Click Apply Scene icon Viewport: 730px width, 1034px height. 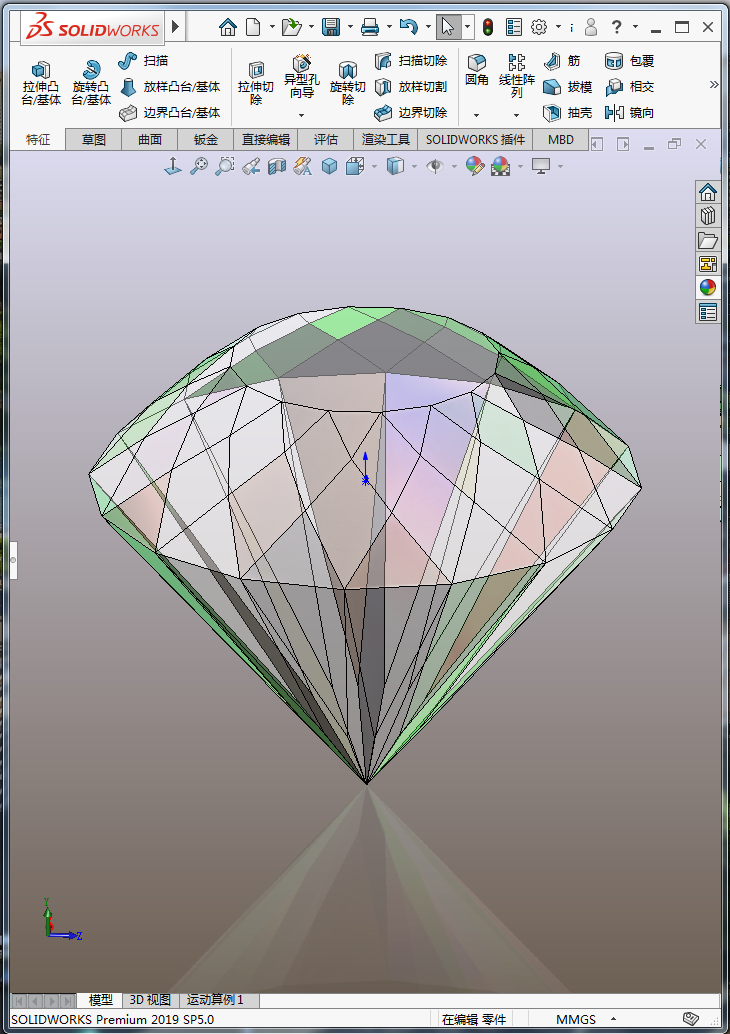click(501, 166)
